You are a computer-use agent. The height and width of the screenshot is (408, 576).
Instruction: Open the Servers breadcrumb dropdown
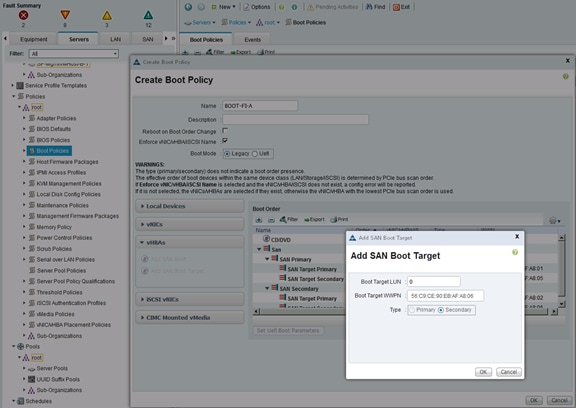[199, 22]
